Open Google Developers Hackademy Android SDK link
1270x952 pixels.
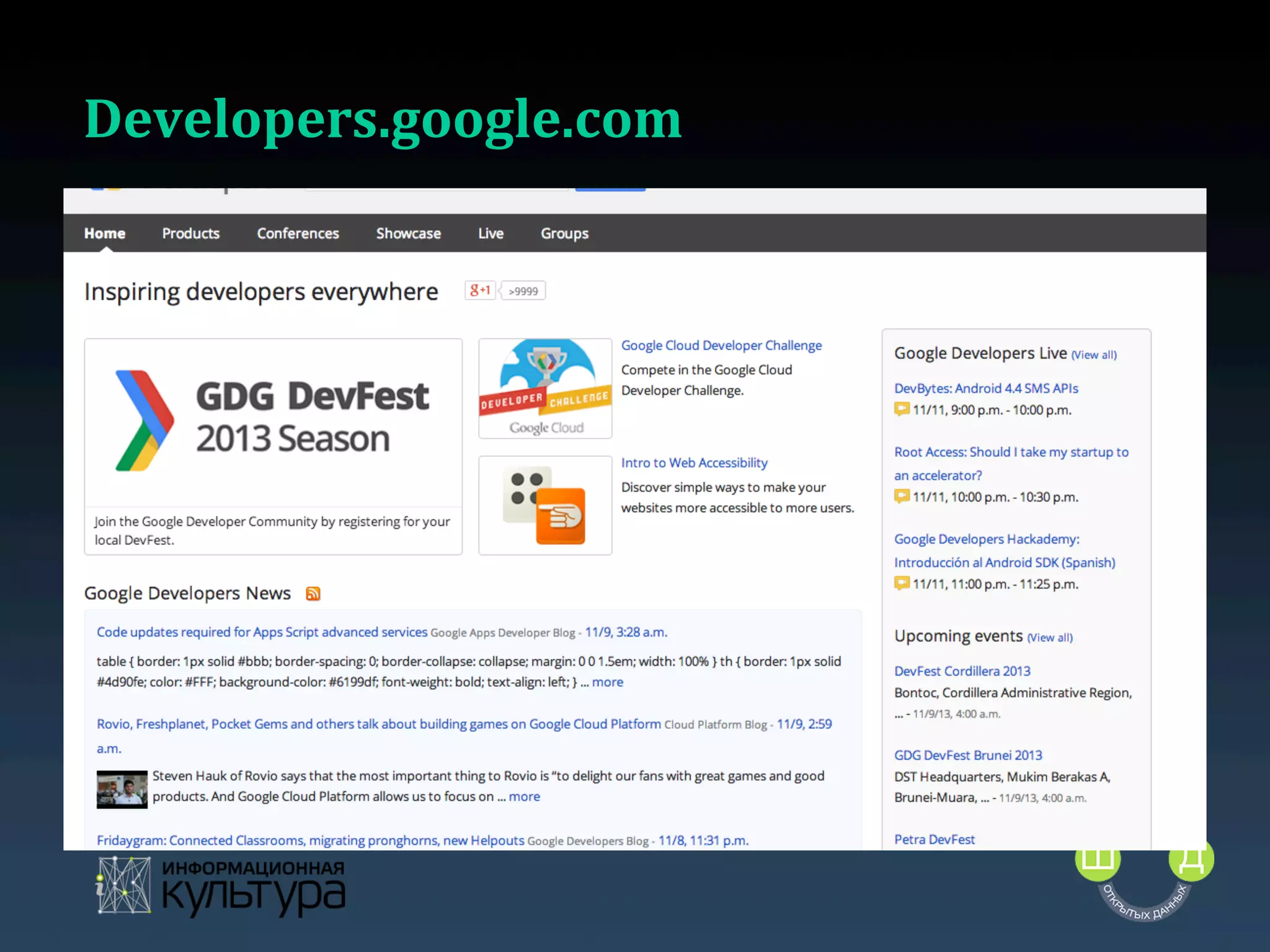(x=1005, y=551)
